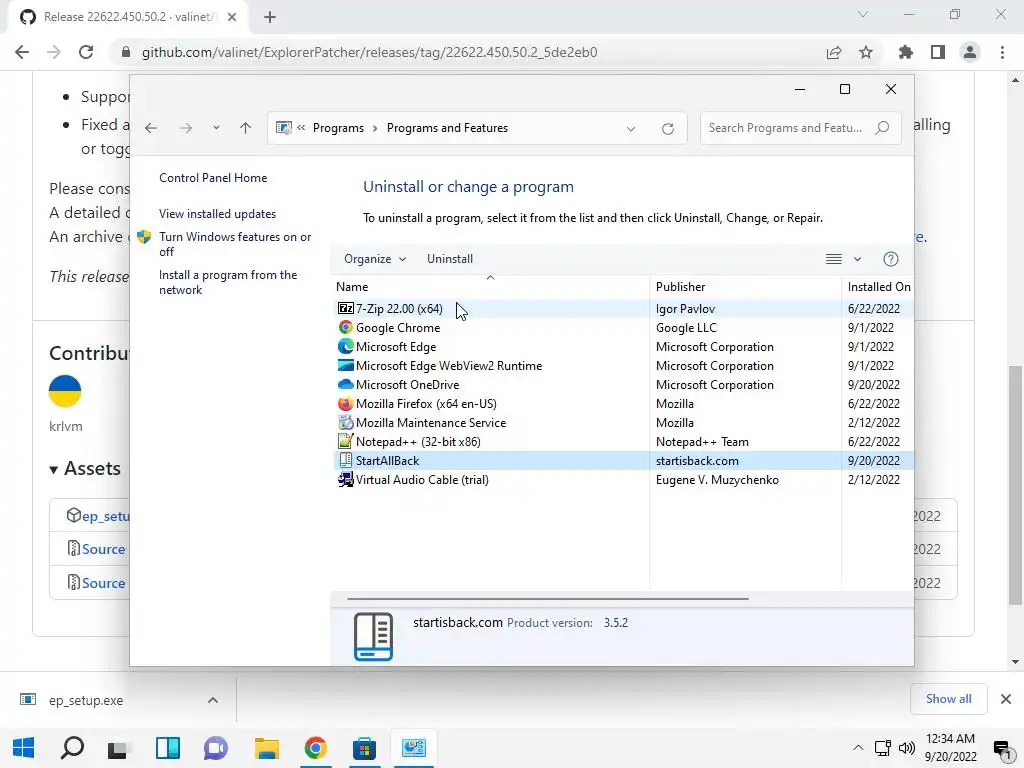Click the Microsoft Edge icon in program list
The width and height of the screenshot is (1024, 768).
(345, 346)
